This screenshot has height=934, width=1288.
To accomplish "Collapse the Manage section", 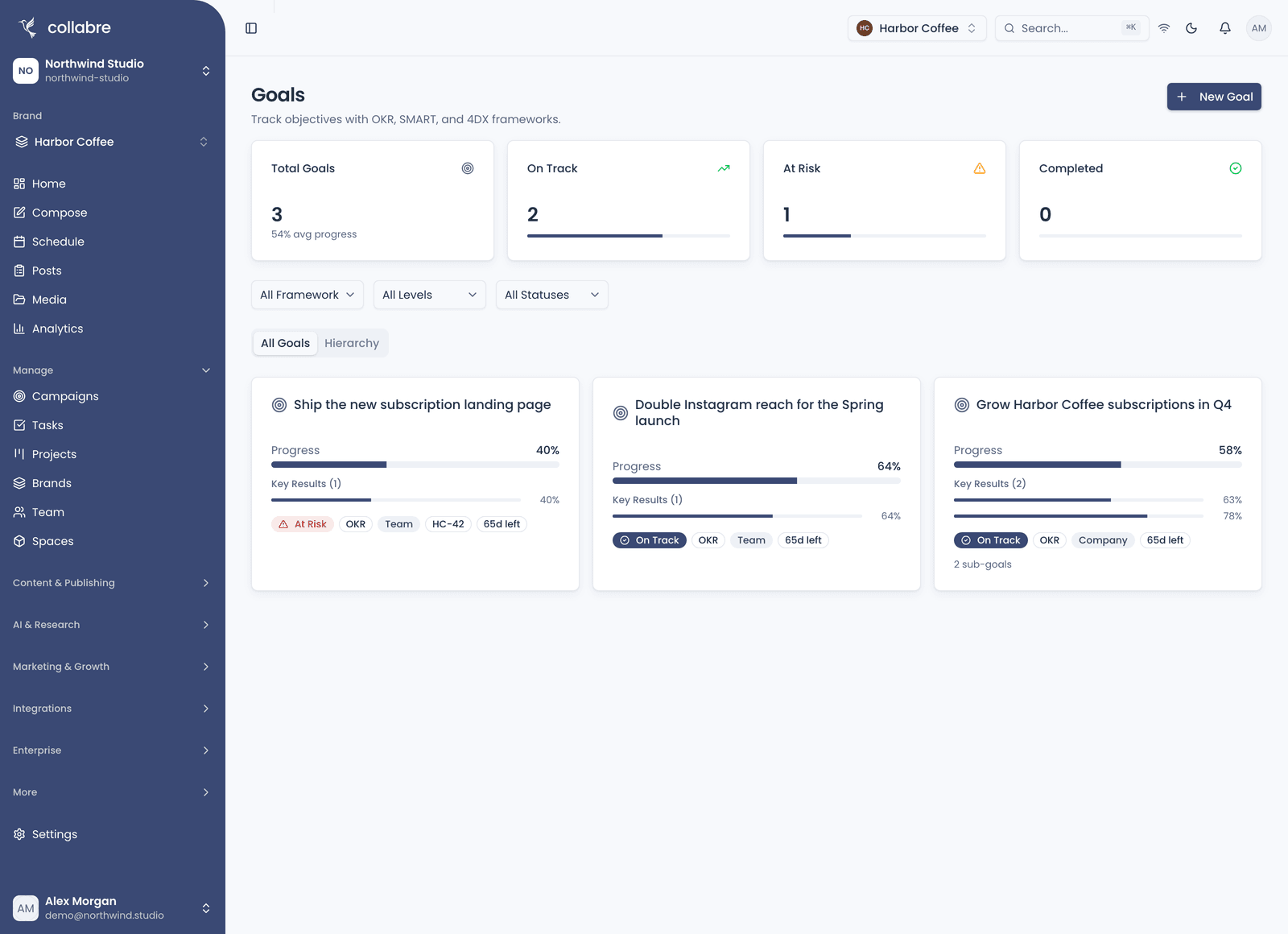I will (113, 370).
